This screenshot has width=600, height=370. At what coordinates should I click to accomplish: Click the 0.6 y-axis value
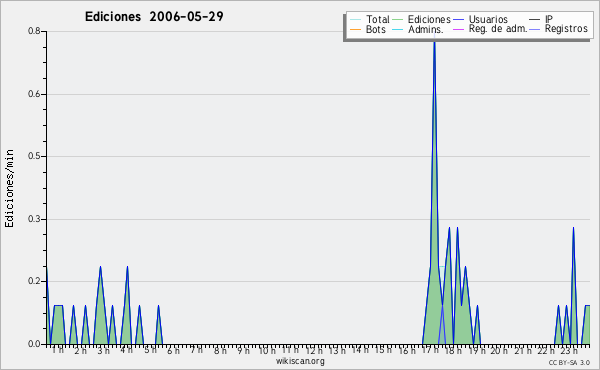[34, 94]
